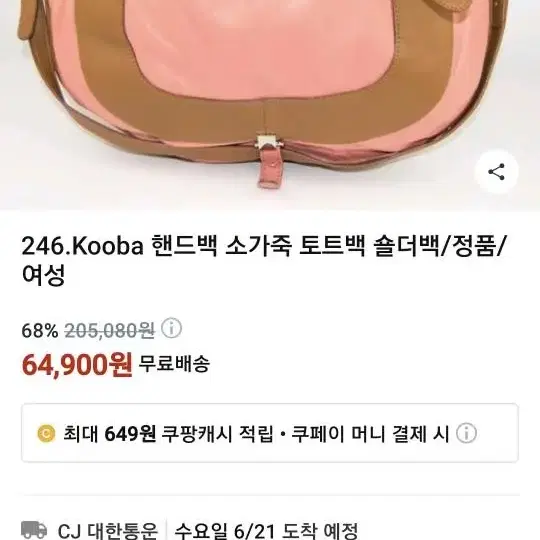The width and height of the screenshot is (540, 540).
Task: Tap the red 64,900원 sale price
Action: [77, 365]
